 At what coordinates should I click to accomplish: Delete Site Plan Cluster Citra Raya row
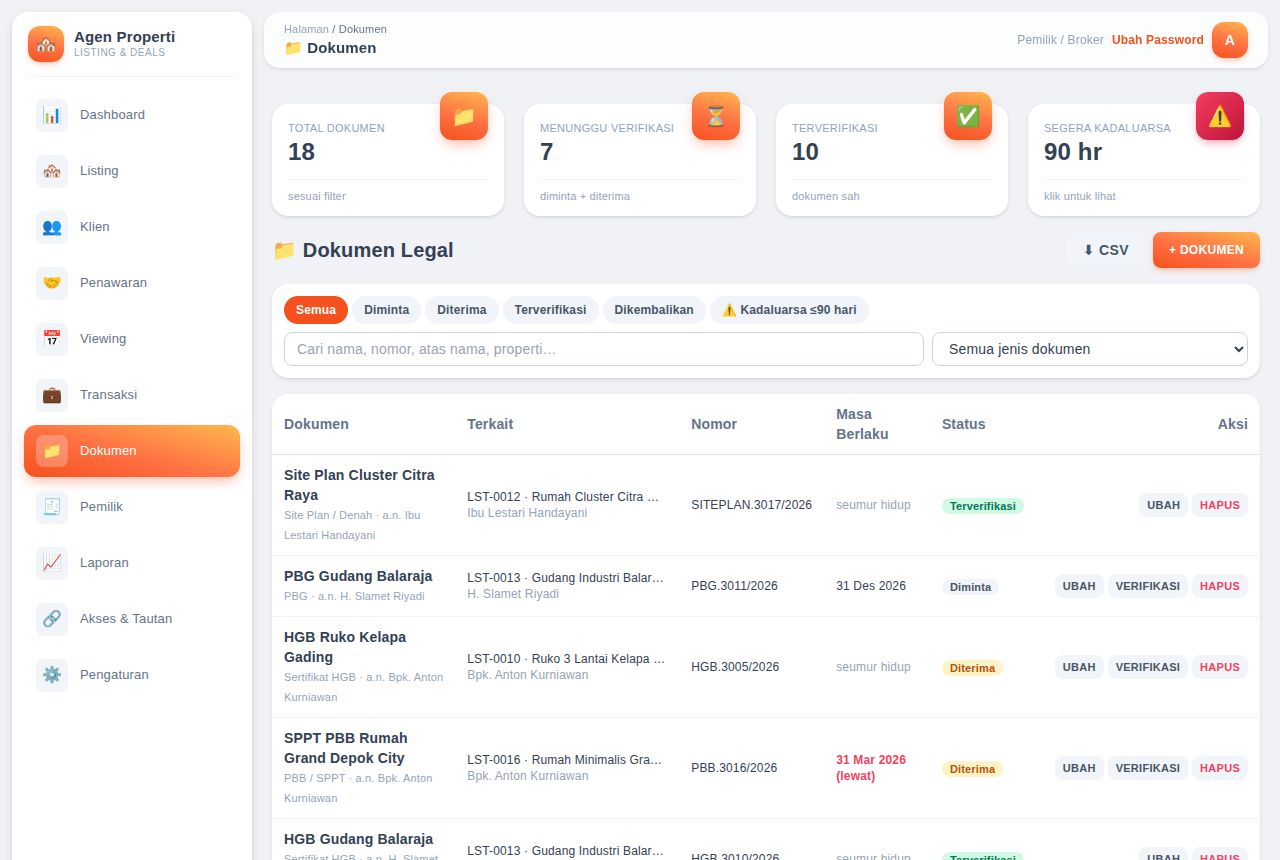[x=1220, y=505]
